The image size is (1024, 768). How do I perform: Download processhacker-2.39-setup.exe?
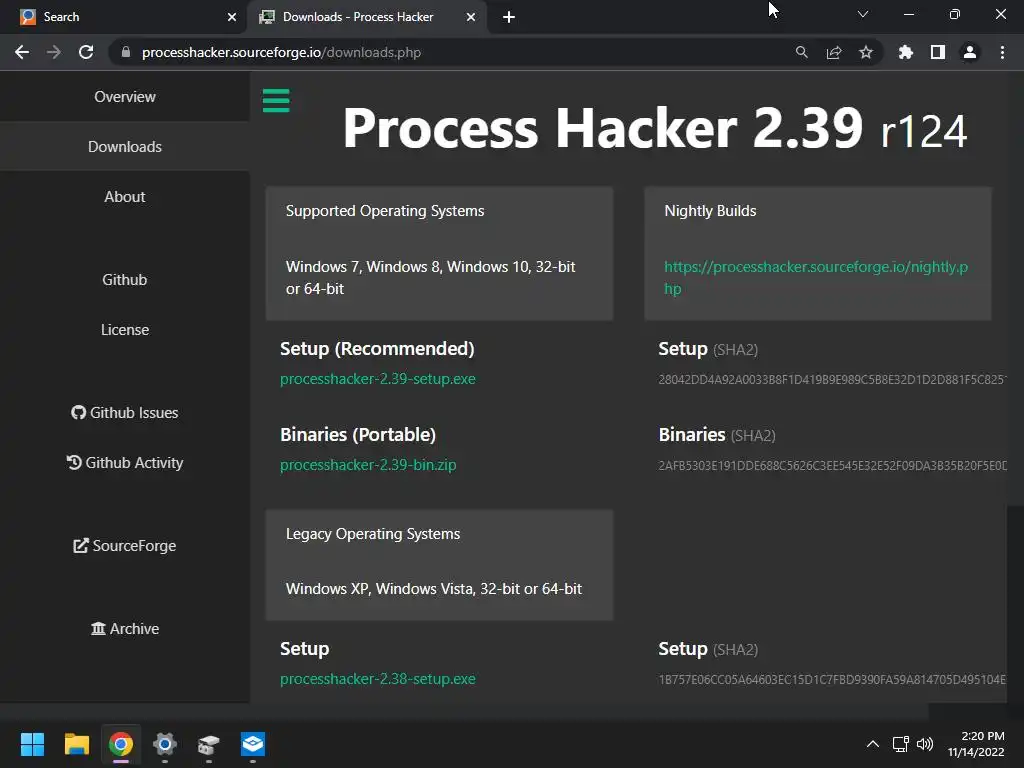pos(377,379)
